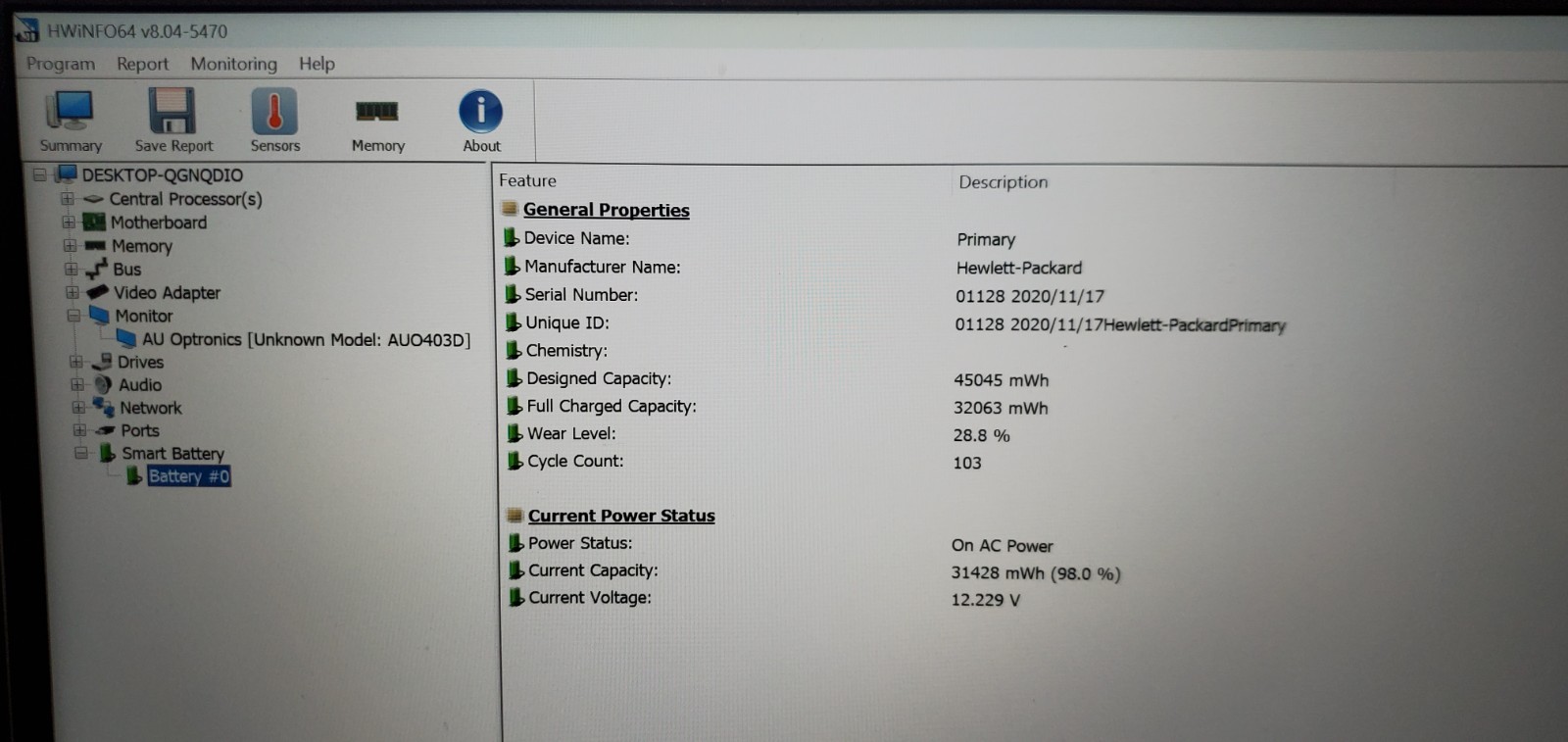The image size is (1568, 742).
Task: Click the Hewlett-Packard manufacturer value
Action: click(x=1019, y=268)
